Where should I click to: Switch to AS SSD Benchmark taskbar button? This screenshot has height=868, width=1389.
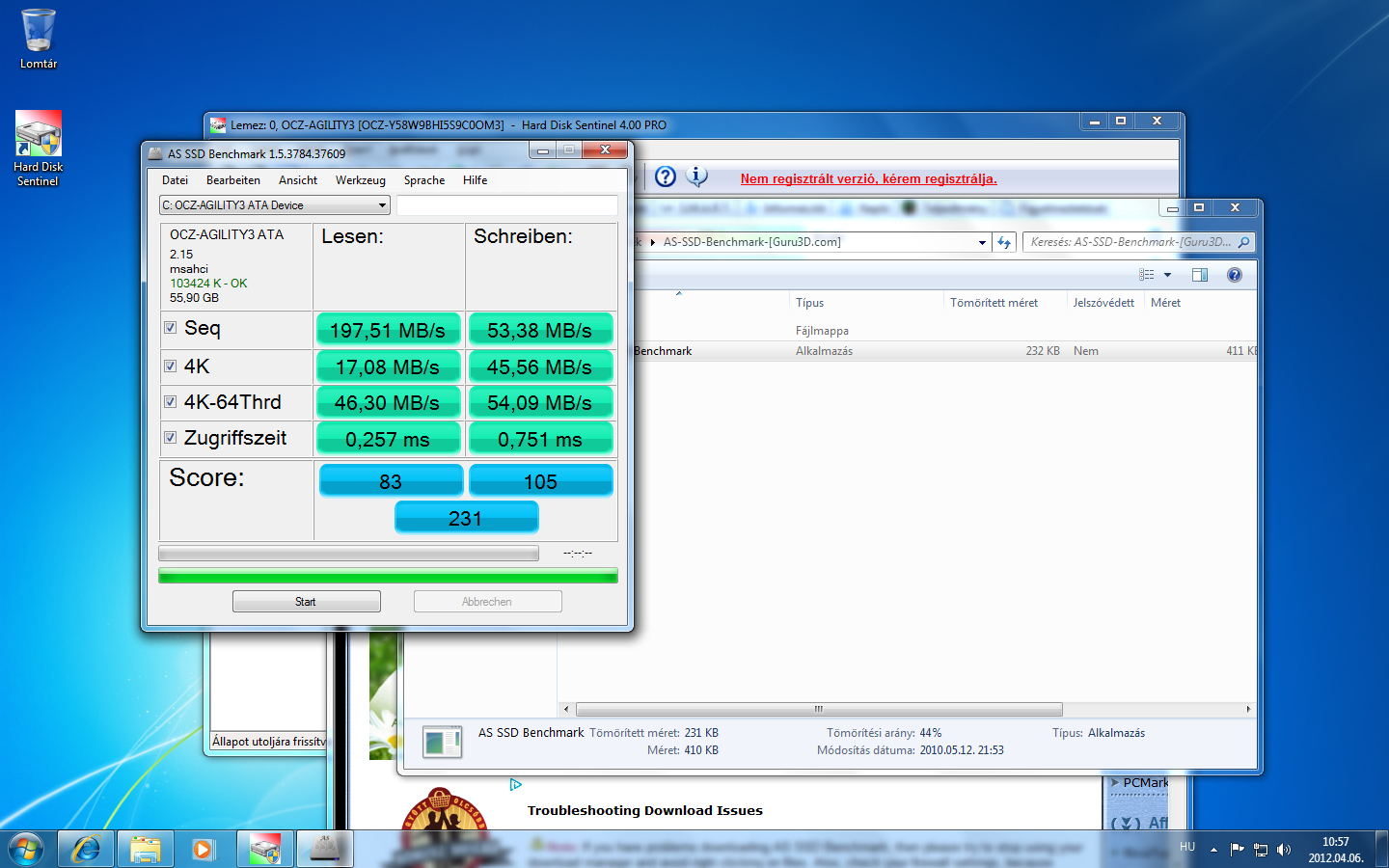point(325,850)
